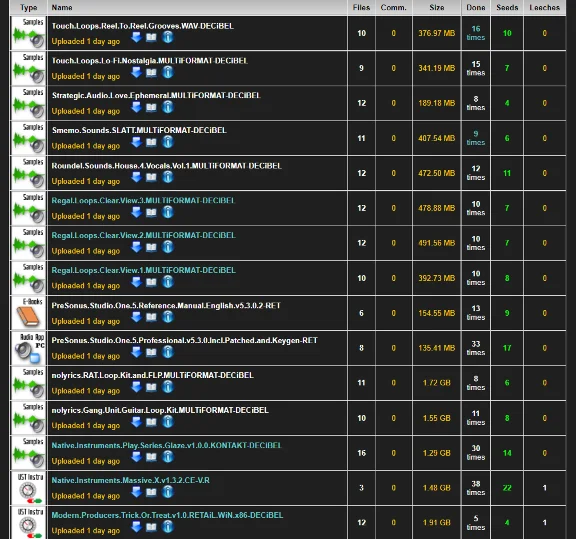Click download arrow for Touch.Loops.Reel.To.Reel.Grooves torrent

tap(137, 37)
